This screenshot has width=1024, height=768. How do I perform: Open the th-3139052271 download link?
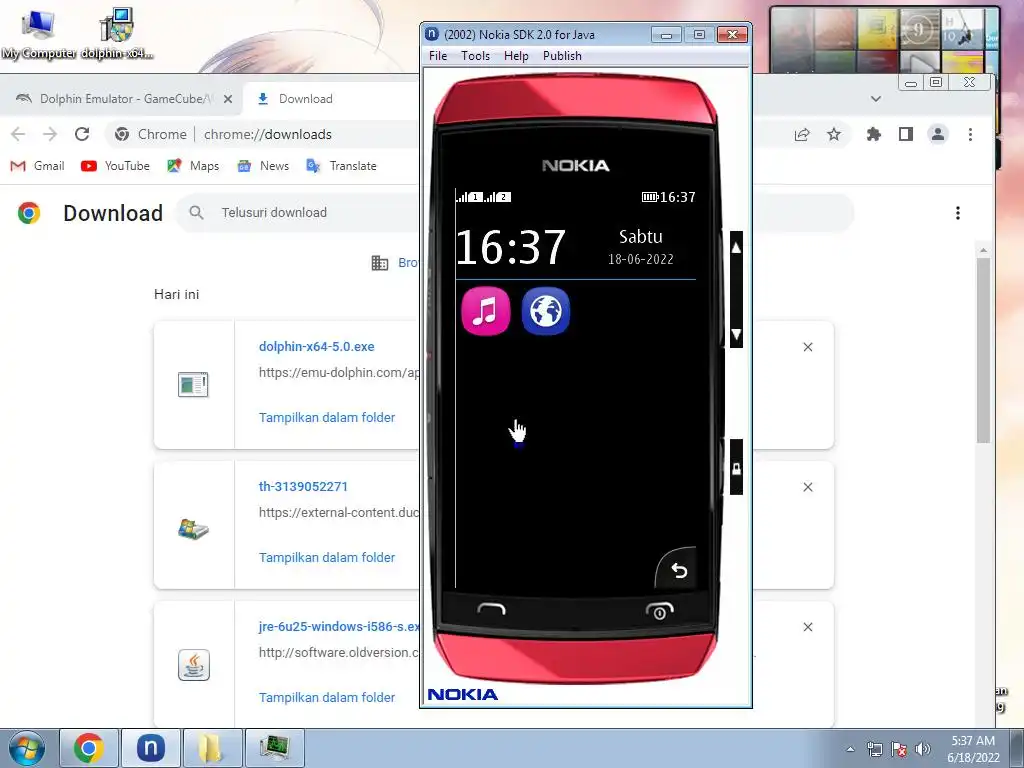click(303, 487)
